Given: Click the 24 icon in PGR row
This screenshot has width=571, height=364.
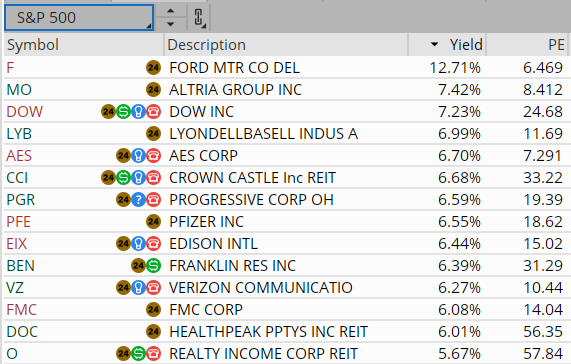Looking at the screenshot, I should pos(123,199).
